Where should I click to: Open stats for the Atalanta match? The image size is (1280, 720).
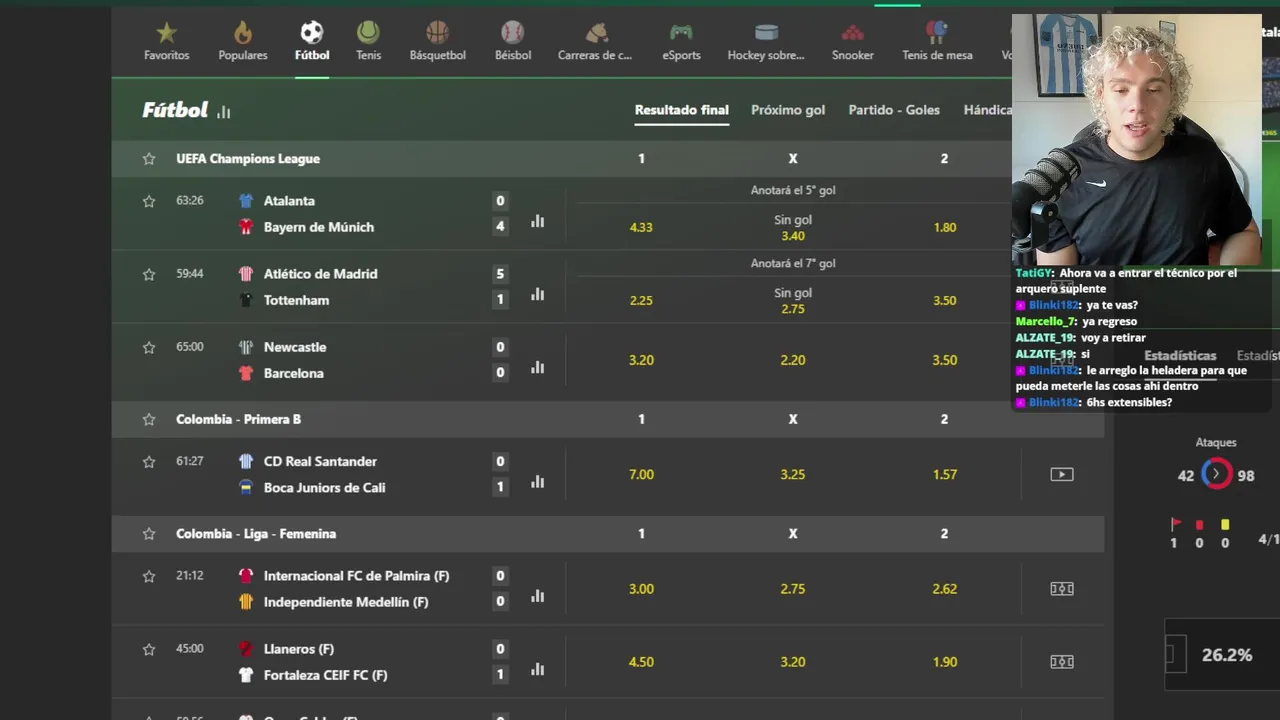(538, 221)
